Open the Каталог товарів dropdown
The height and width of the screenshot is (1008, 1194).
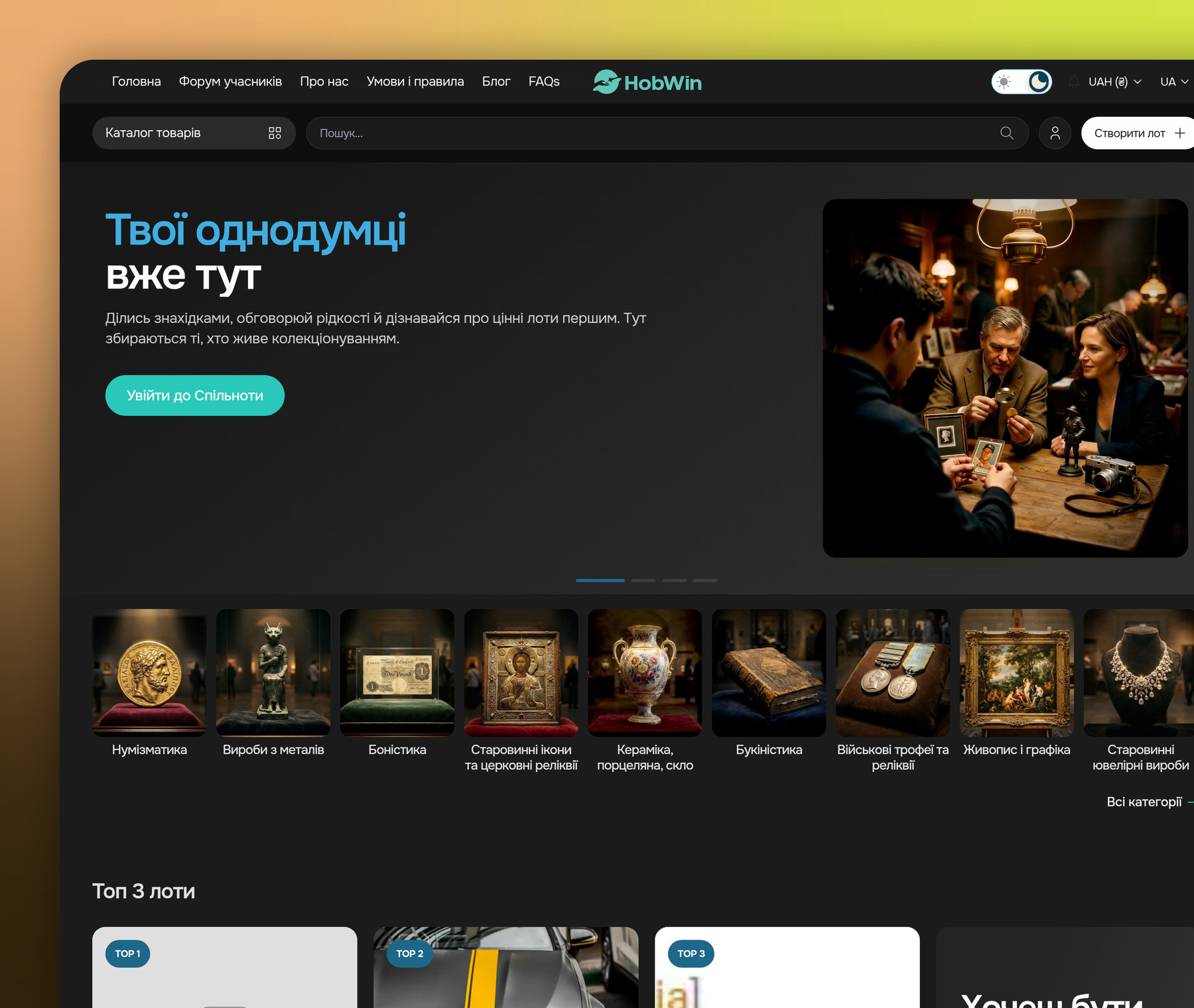point(194,133)
